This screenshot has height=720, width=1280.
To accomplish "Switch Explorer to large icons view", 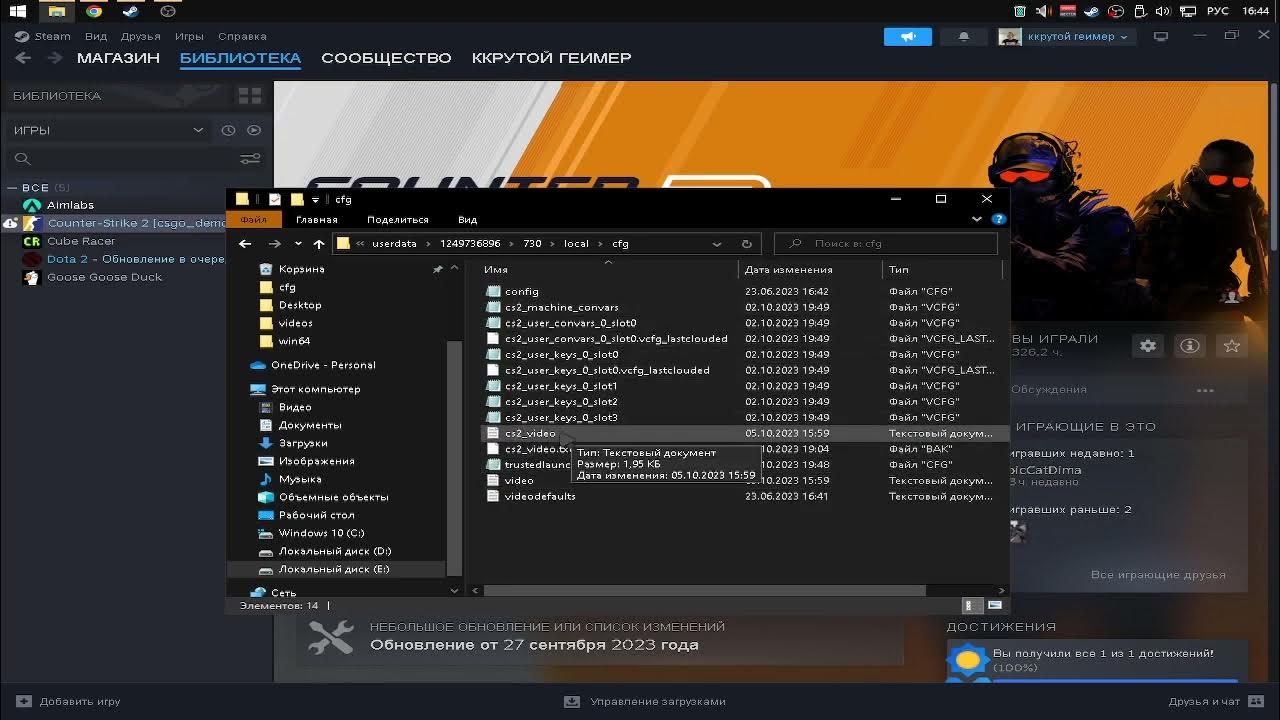I will click(x=995, y=606).
